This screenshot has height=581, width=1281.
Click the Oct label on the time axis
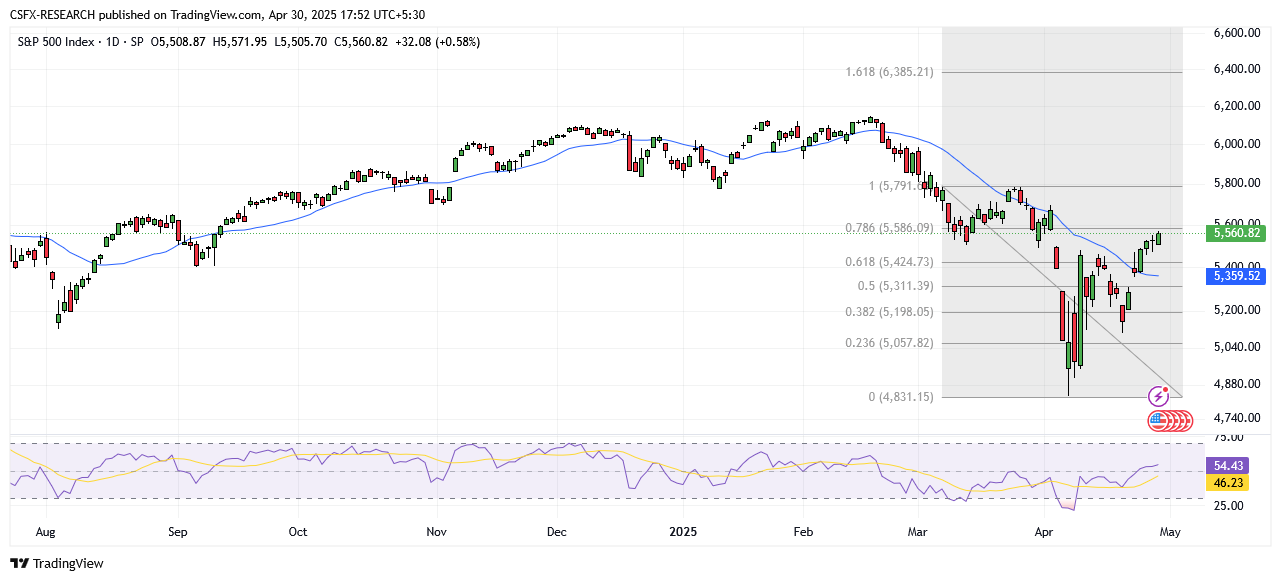298,532
